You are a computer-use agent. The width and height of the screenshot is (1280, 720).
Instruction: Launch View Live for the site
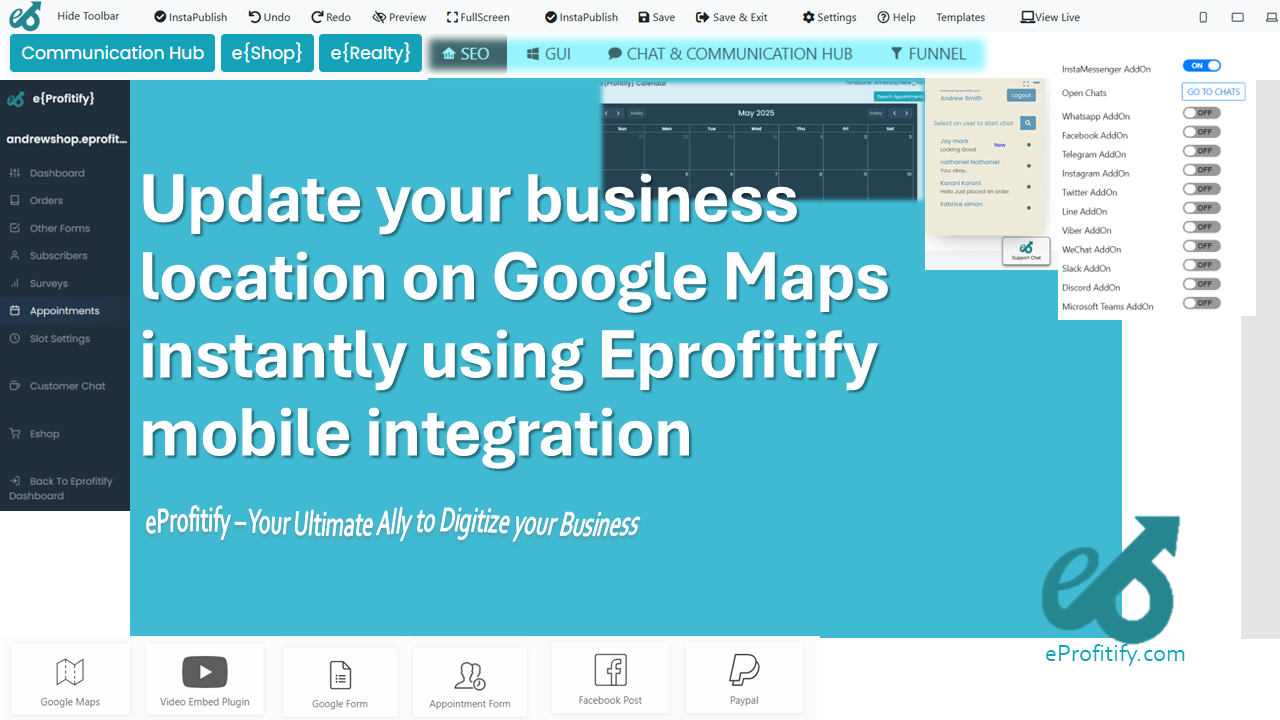point(1051,17)
